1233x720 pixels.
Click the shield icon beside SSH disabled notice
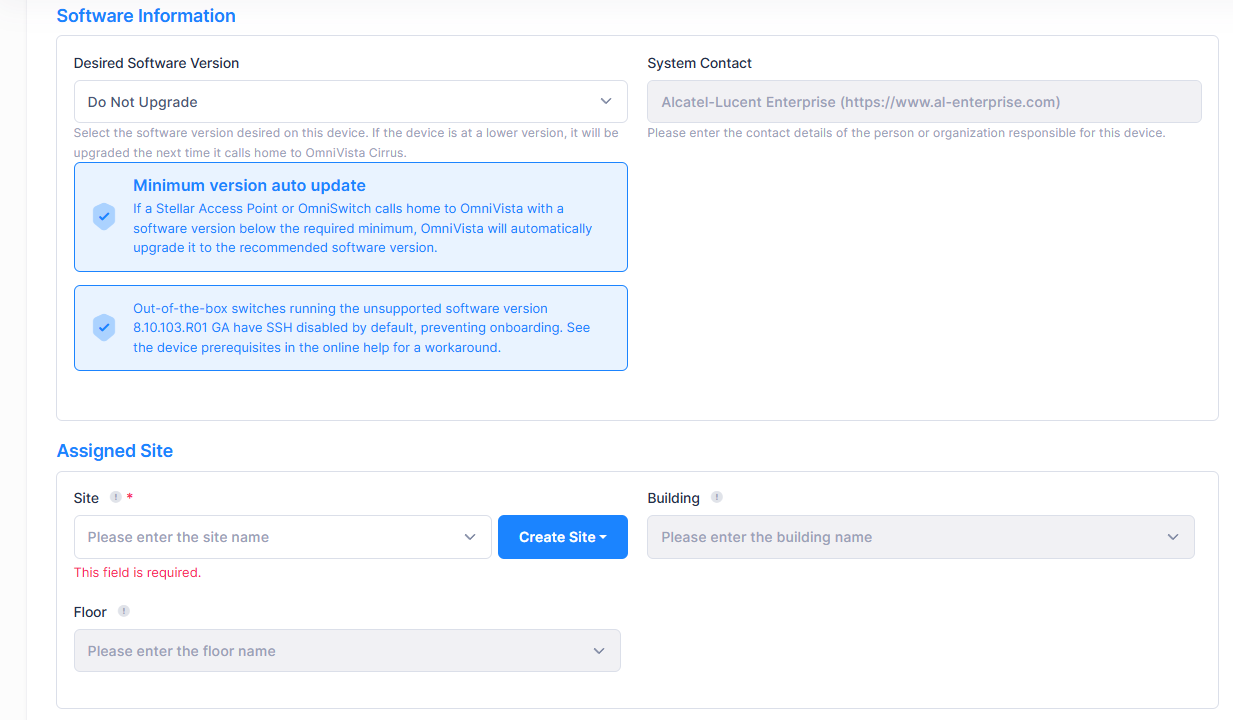click(104, 328)
